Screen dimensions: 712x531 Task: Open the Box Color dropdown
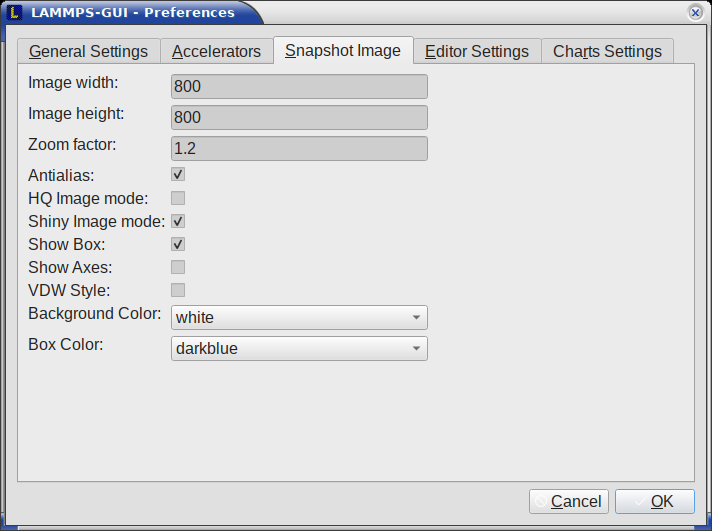(x=299, y=348)
